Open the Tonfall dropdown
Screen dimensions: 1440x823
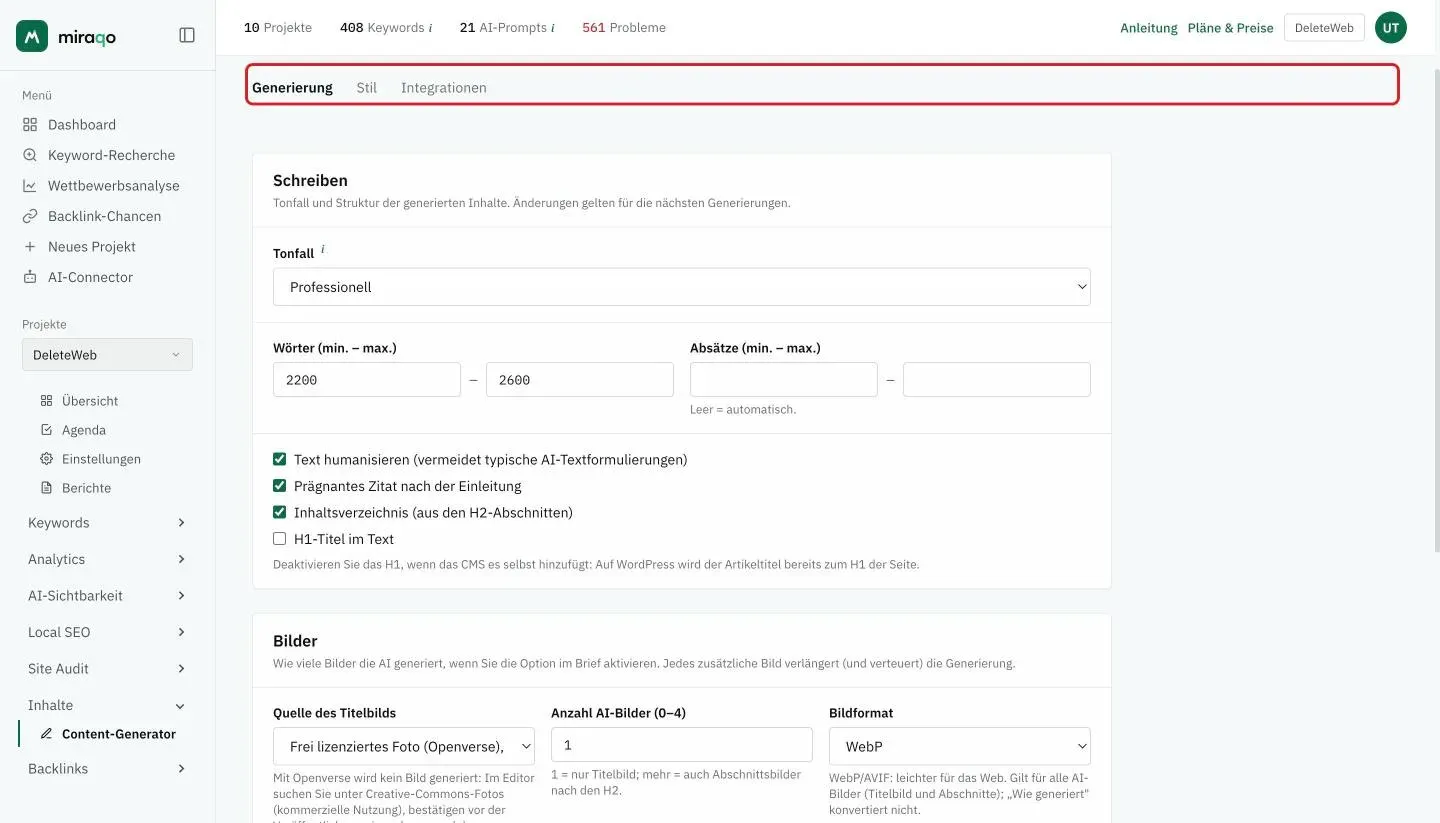pyautogui.click(x=682, y=287)
